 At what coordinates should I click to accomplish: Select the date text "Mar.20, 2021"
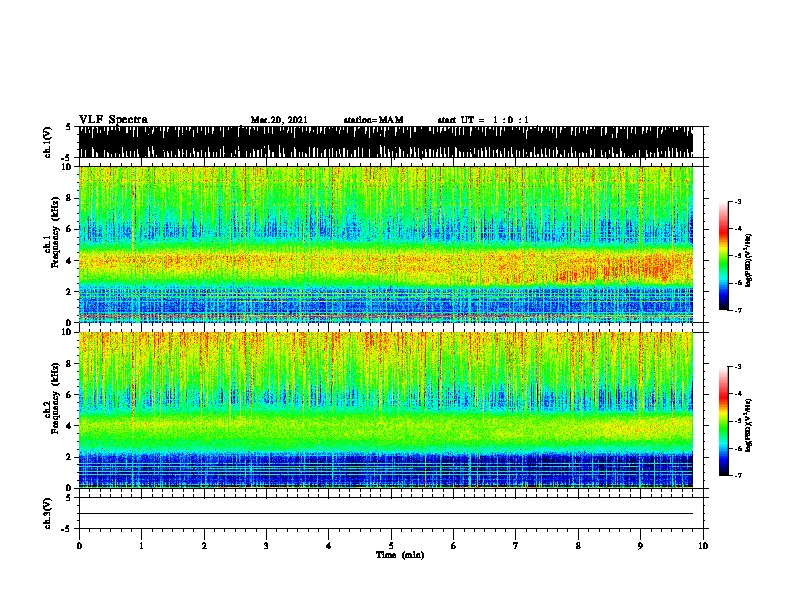279,120
